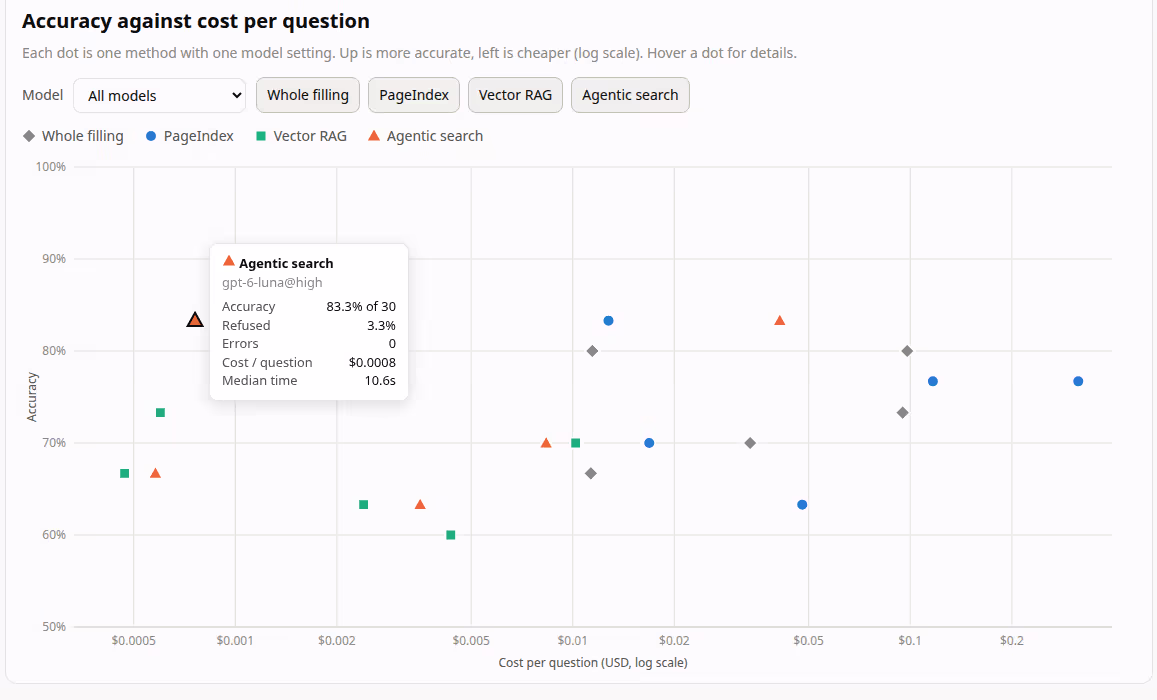This screenshot has width=1157, height=700.
Task: Click the "10.6s" median time value
Action: point(380,381)
